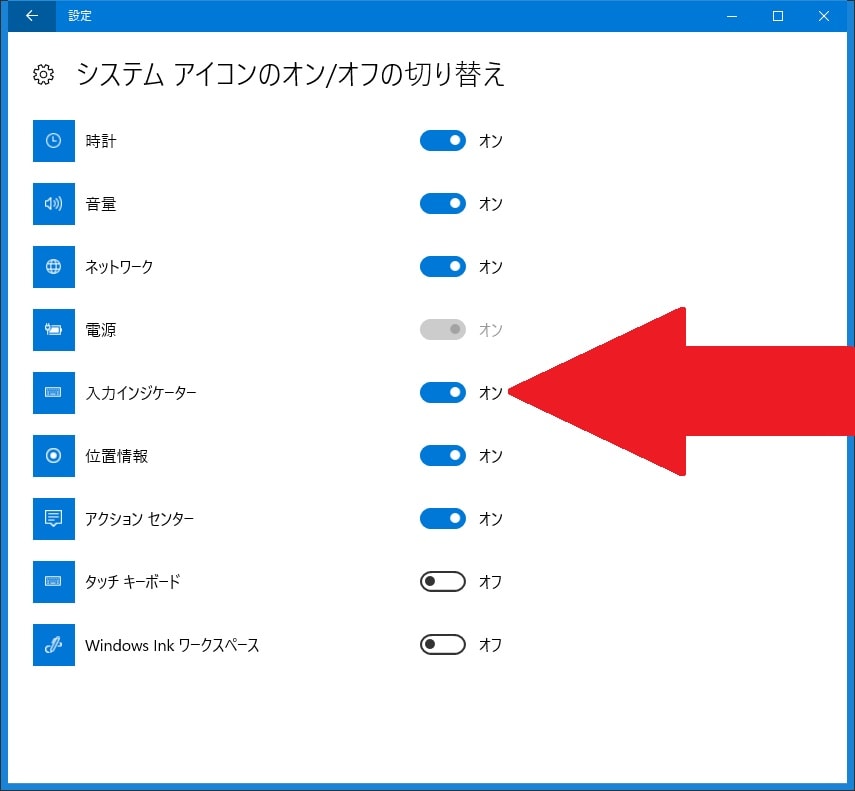This screenshot has width=855, height=791.
Task: Disable the アクション センター toggle
Action: click(443, 518)
